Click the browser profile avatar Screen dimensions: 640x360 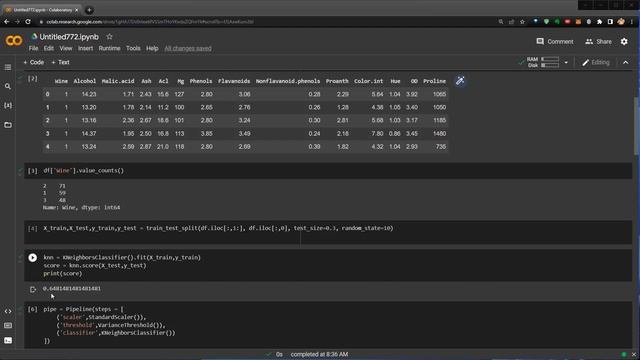click(621, 22)
